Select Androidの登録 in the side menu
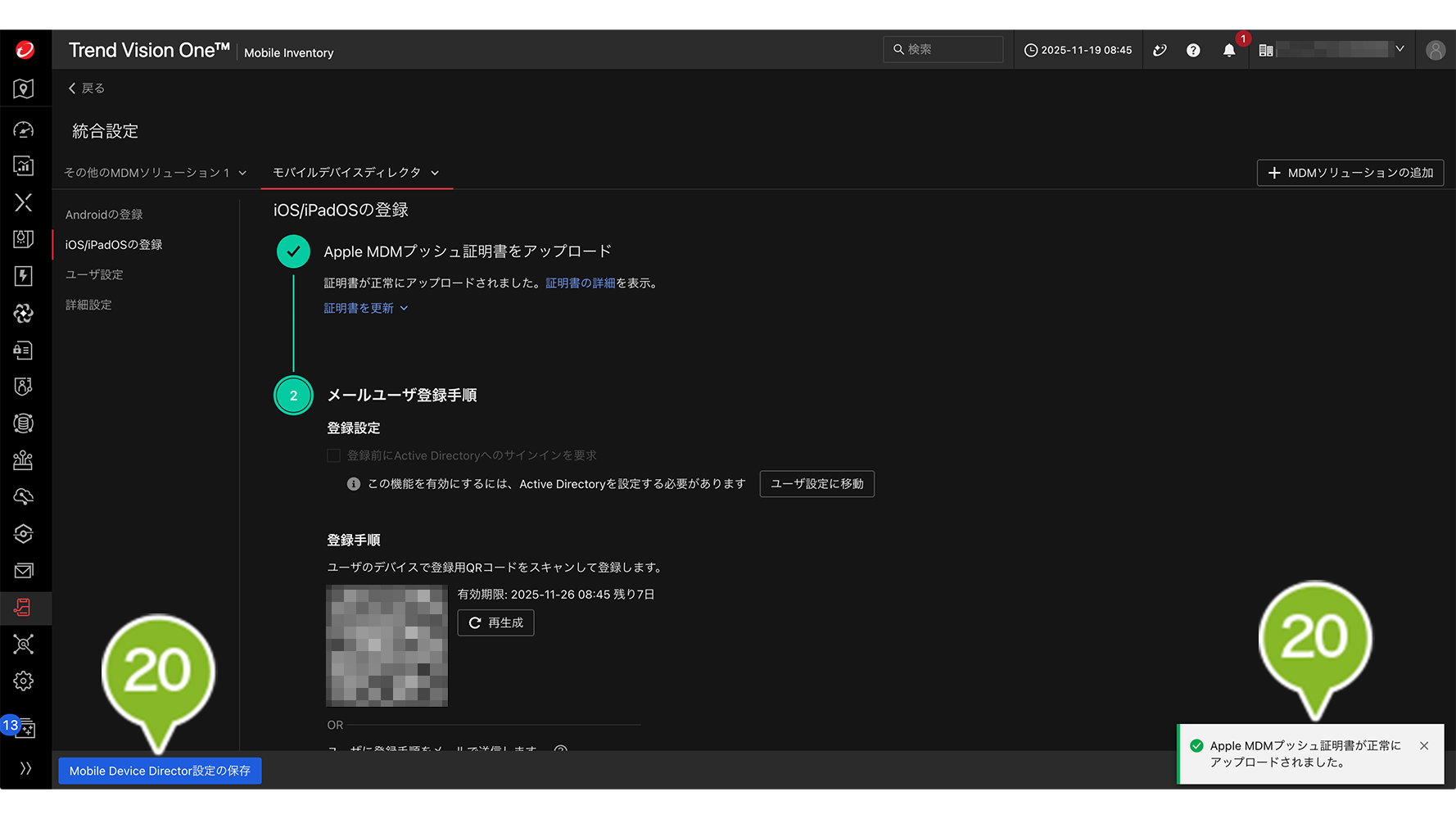The image size is (1456, 819). point(104,215)
